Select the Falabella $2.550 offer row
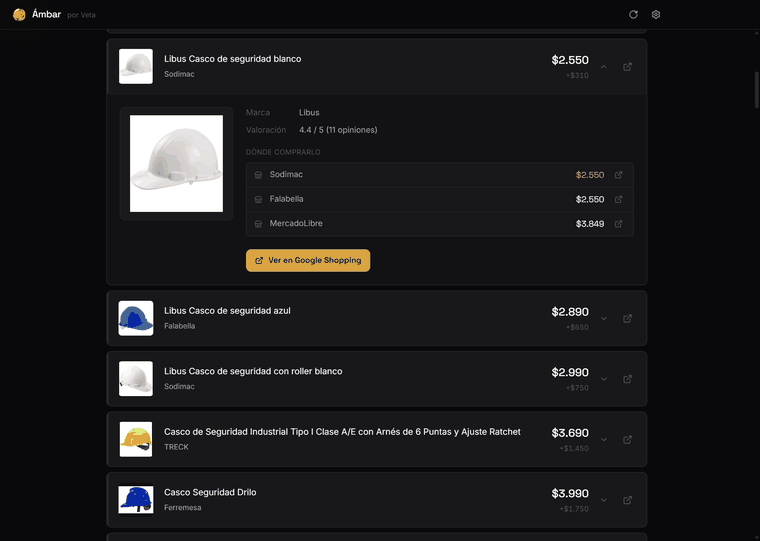This screenshot has width=760, height=541. click(x=440, y=199)
